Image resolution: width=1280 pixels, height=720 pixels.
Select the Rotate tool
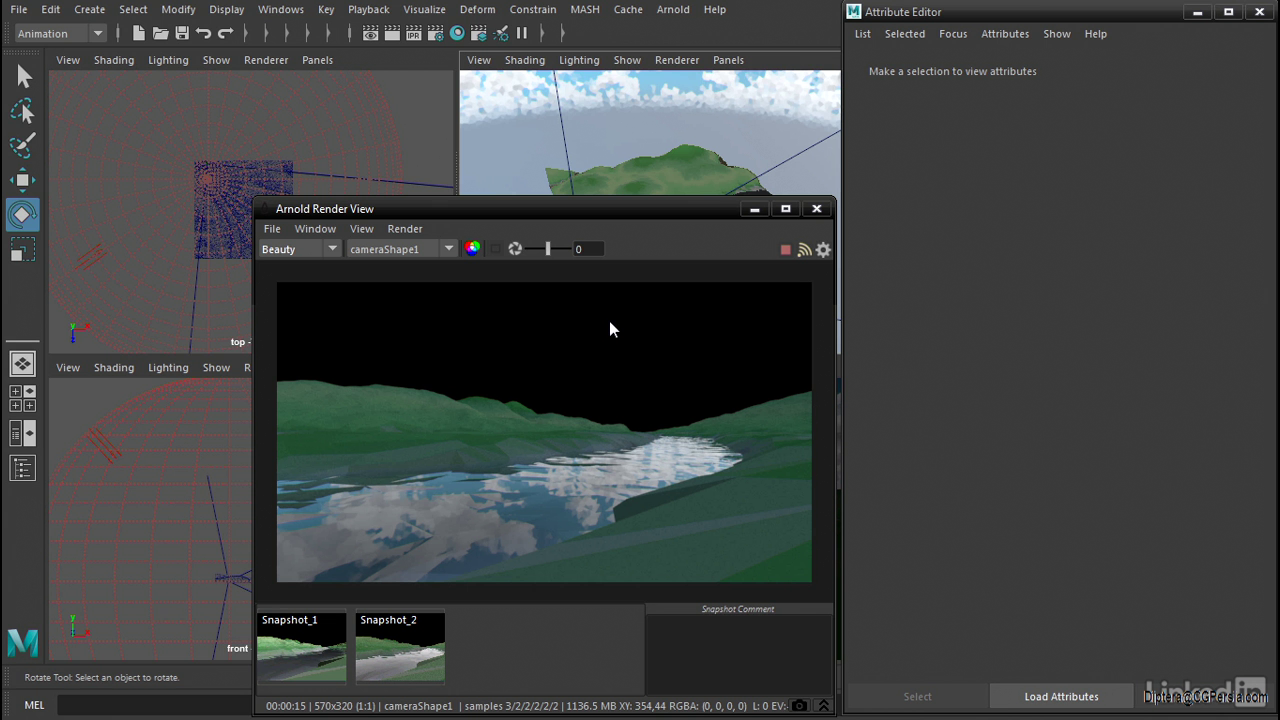pyautogui.click(x=22, y=215)
